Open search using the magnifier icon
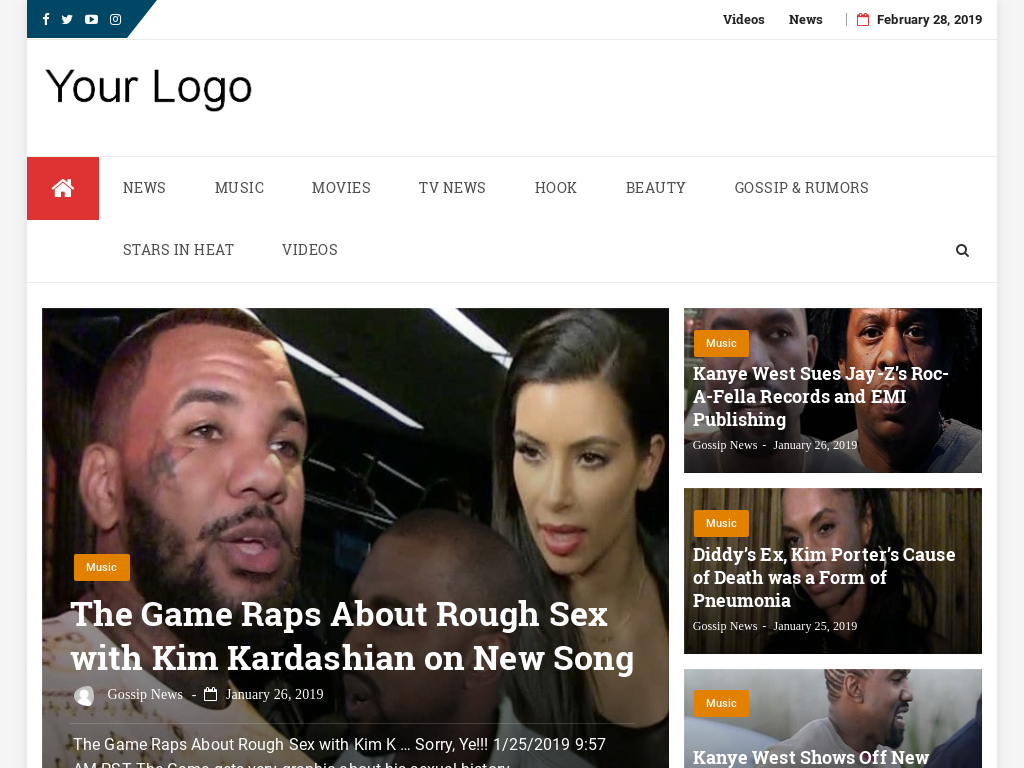Image resolution: width=1024 pixels, height=768 pixels. (x=962, y=250)
